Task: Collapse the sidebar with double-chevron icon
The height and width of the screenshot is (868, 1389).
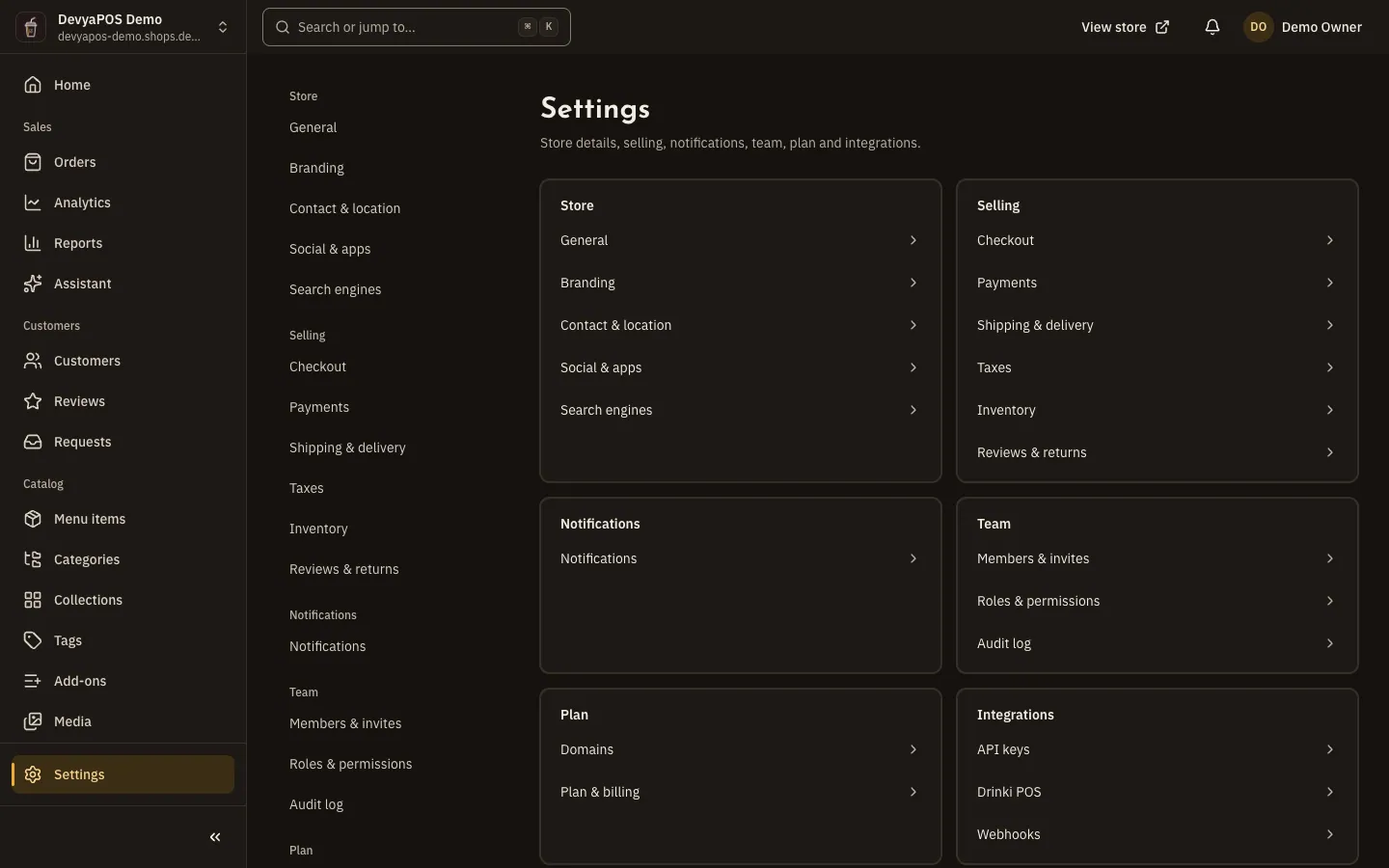Action: 215,837
